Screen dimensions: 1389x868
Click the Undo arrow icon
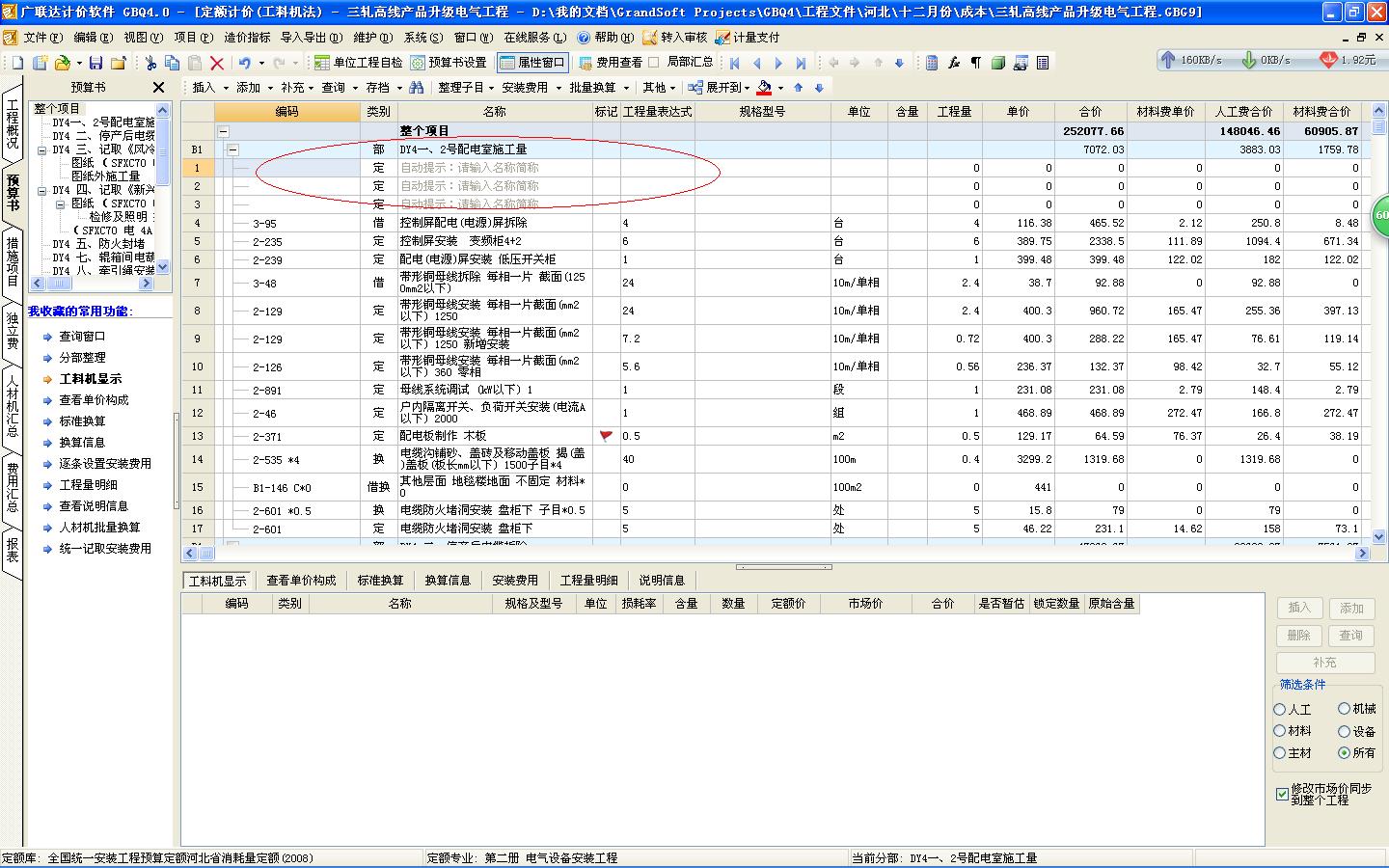[x=245, y=63]
